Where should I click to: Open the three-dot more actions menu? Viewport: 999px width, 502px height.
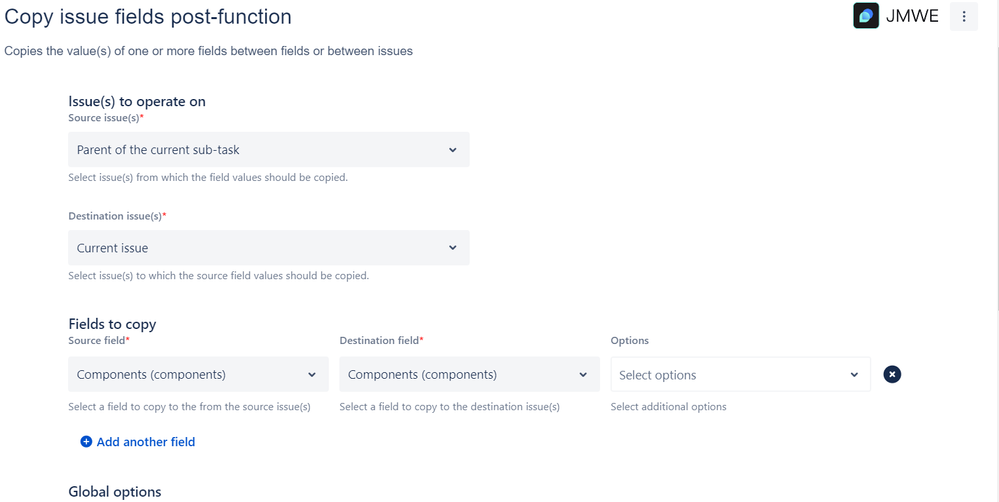964,16
